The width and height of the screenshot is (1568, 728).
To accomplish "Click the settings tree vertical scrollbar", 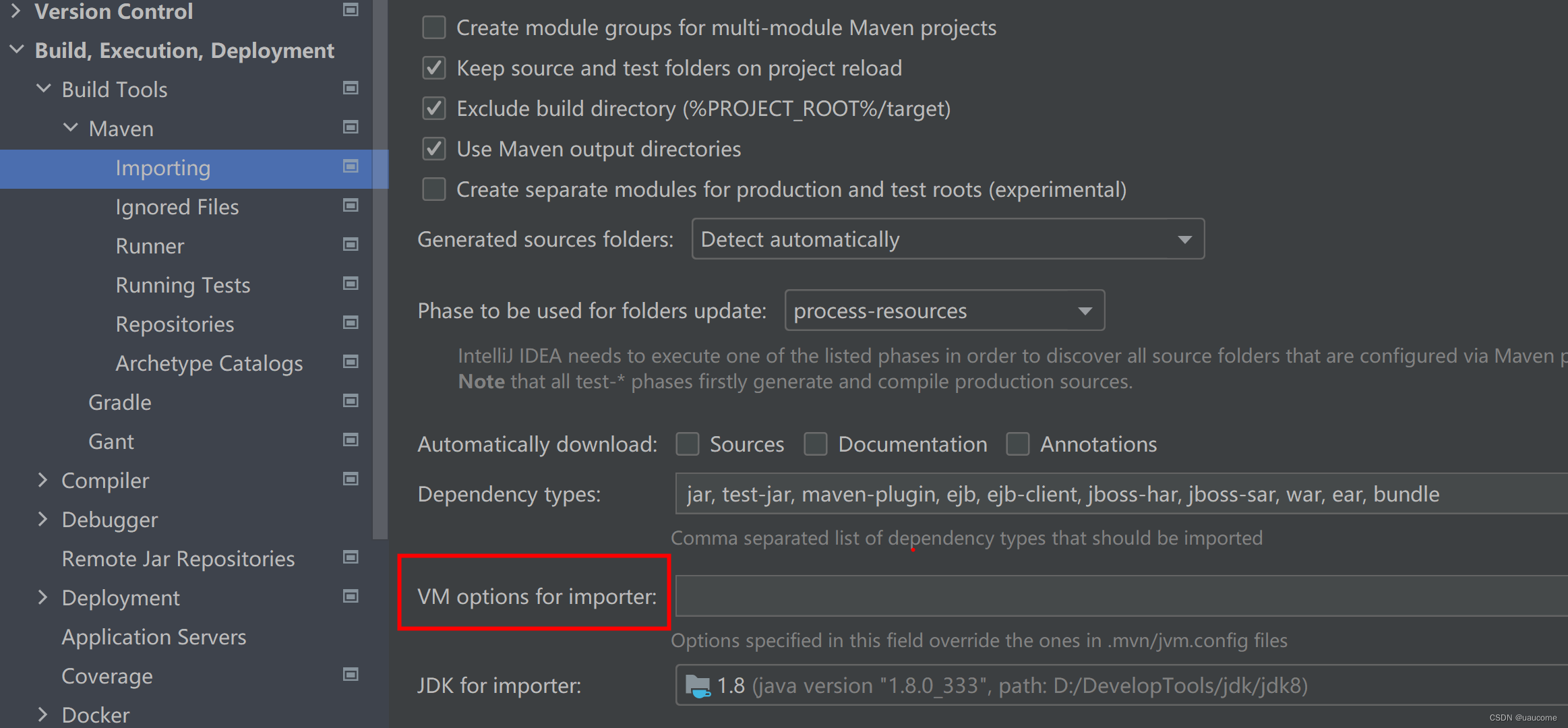I will coord(380,270).
